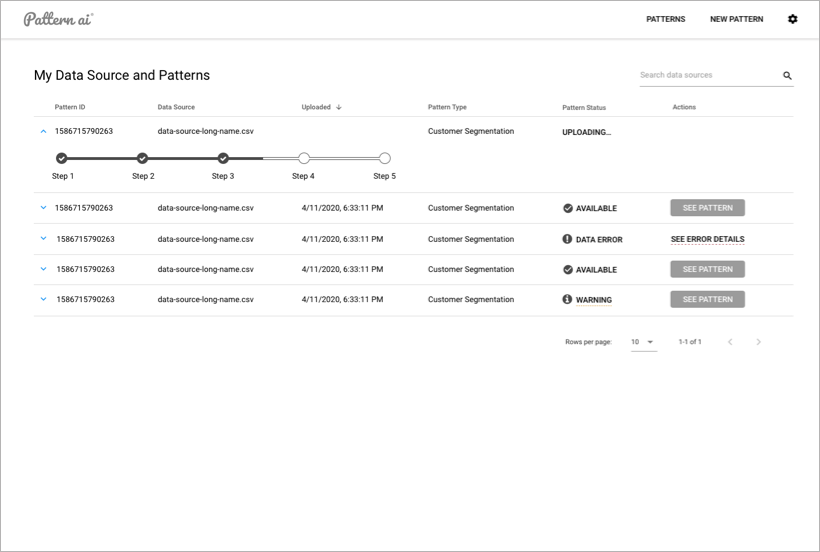Click the Search data sources field
The height and width of the screenshot is (552, 820).
(x=706, y=75)
